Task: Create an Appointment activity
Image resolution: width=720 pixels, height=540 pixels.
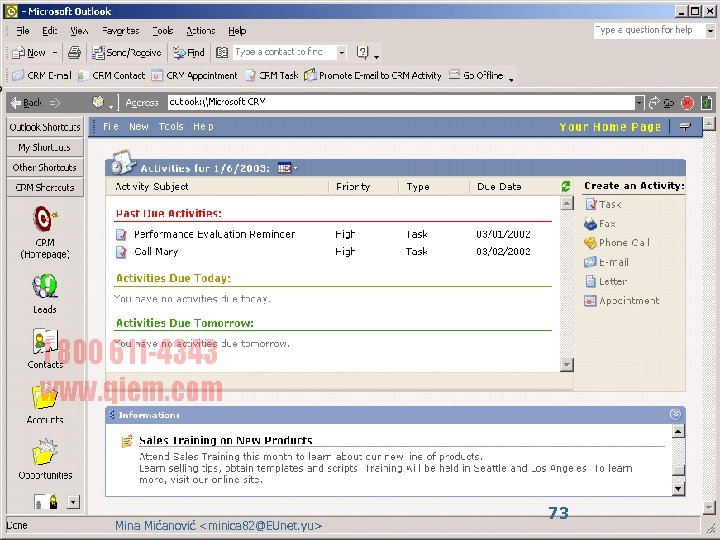Action: (621, 300)
